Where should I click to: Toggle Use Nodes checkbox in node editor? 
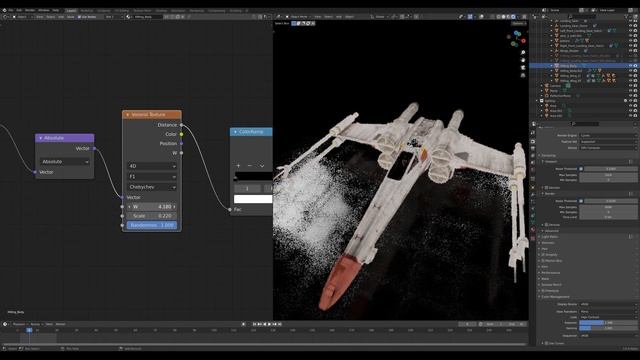[x=79, y=17]
